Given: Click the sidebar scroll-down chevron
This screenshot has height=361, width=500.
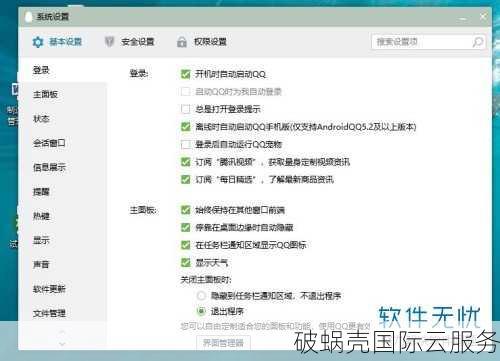Looking at the screenshot, I should coord(62,343).
